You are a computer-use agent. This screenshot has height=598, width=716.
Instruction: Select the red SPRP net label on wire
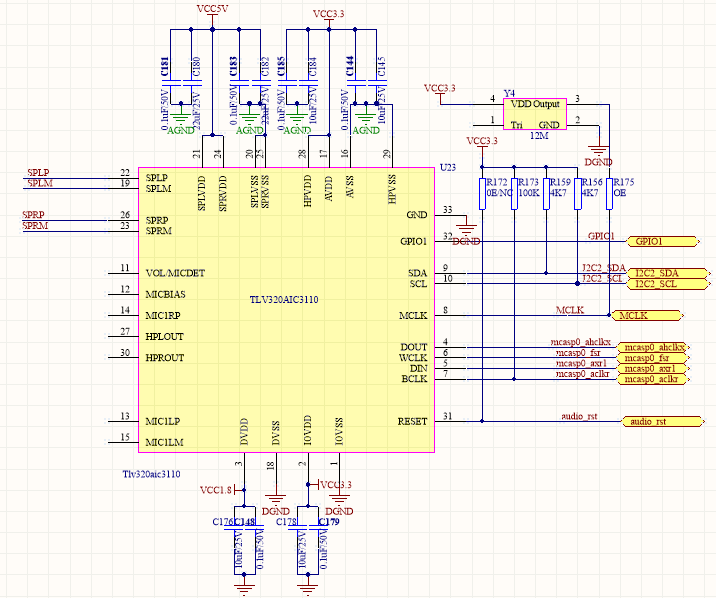coord(33,215)
